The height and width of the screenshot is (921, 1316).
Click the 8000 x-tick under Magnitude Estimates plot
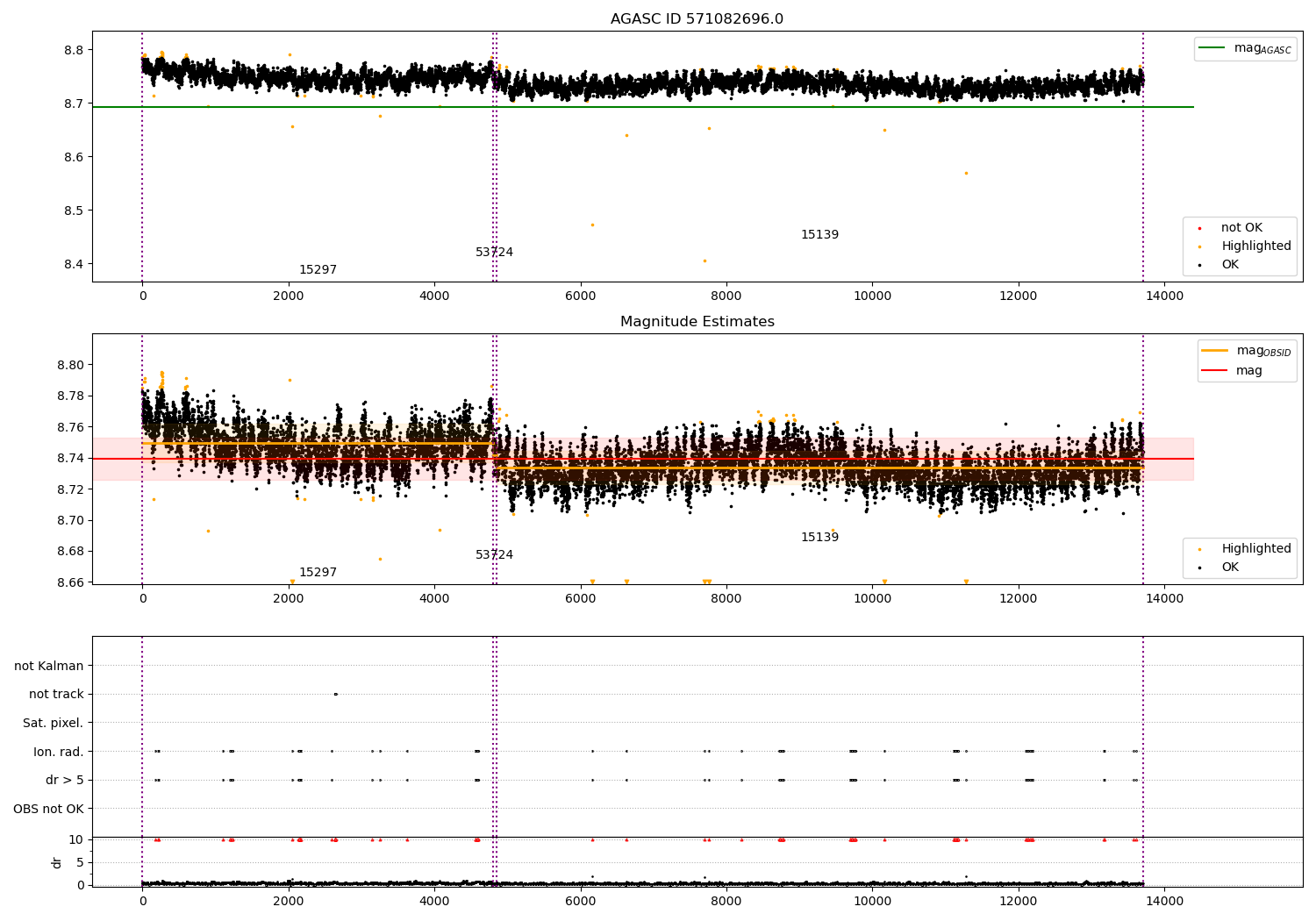[726, 599]
